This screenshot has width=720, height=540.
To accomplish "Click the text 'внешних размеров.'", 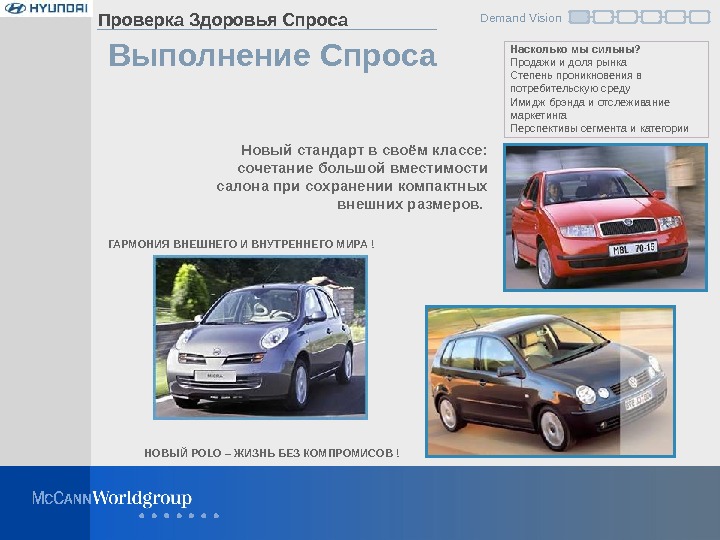I will [x=410, y=204].
